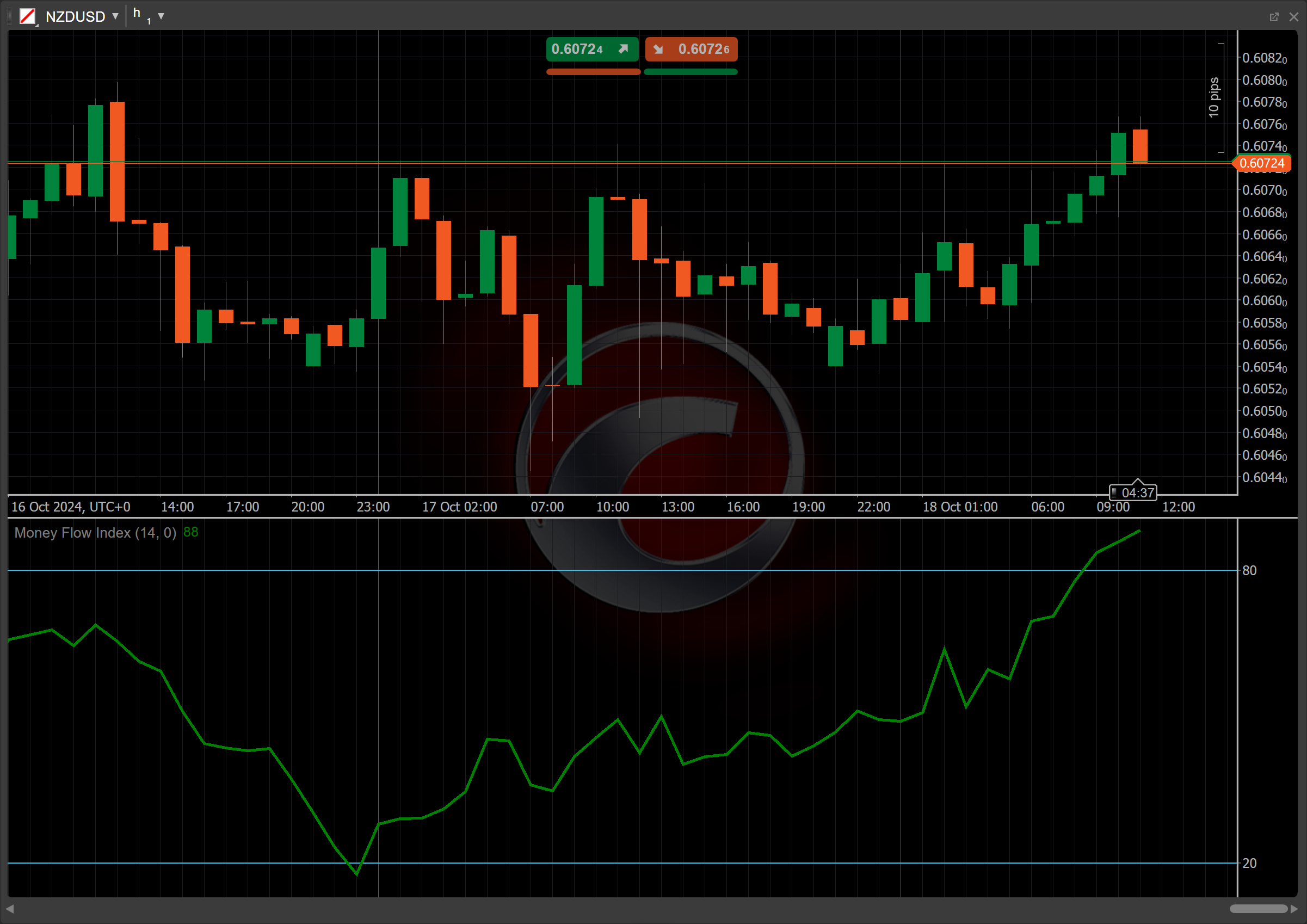Click the green 0.60724 price button
This screenshot has height=924, width=1307.
point(592,49)
